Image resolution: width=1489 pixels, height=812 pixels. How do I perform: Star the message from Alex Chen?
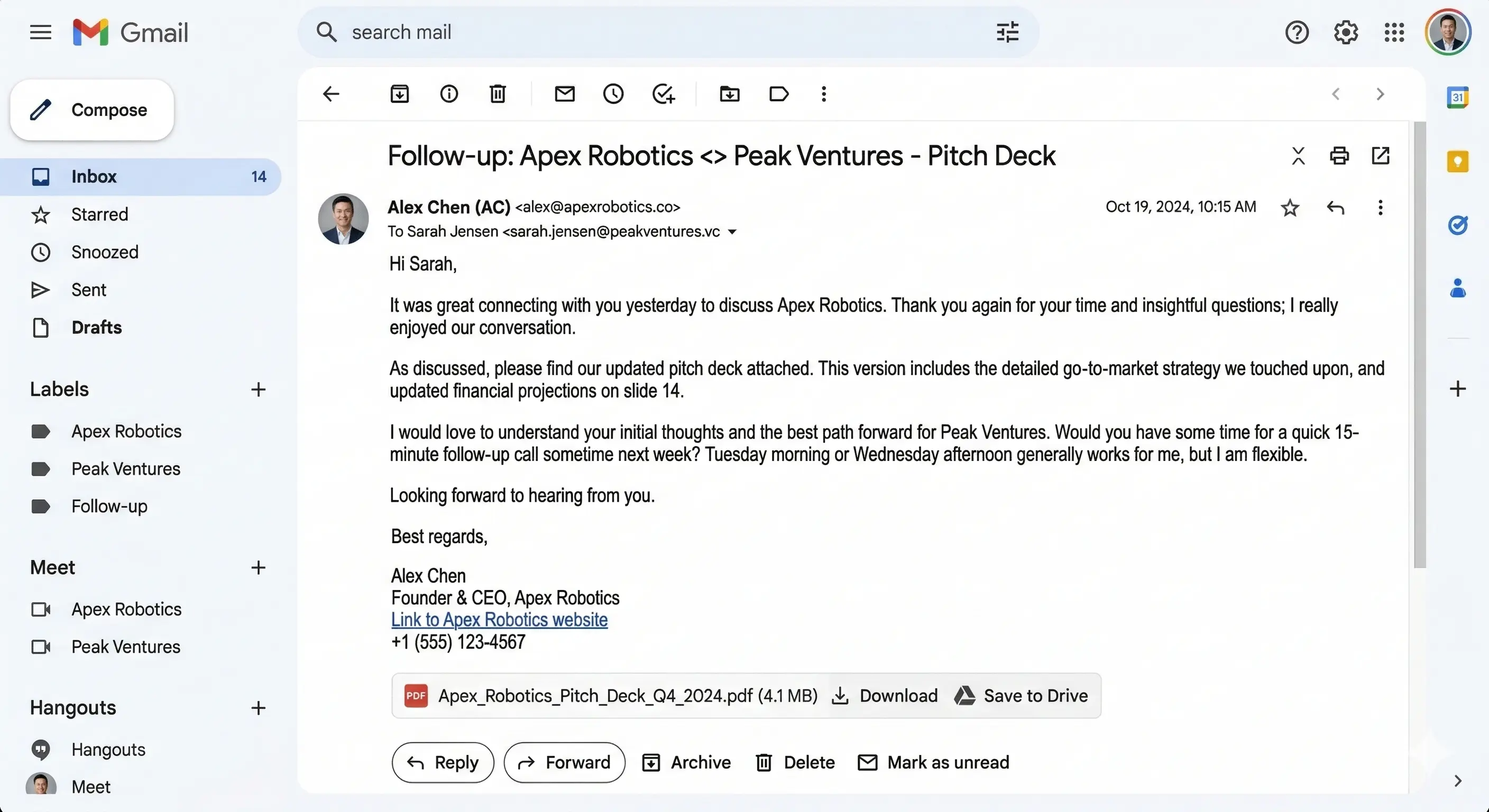1290,207
